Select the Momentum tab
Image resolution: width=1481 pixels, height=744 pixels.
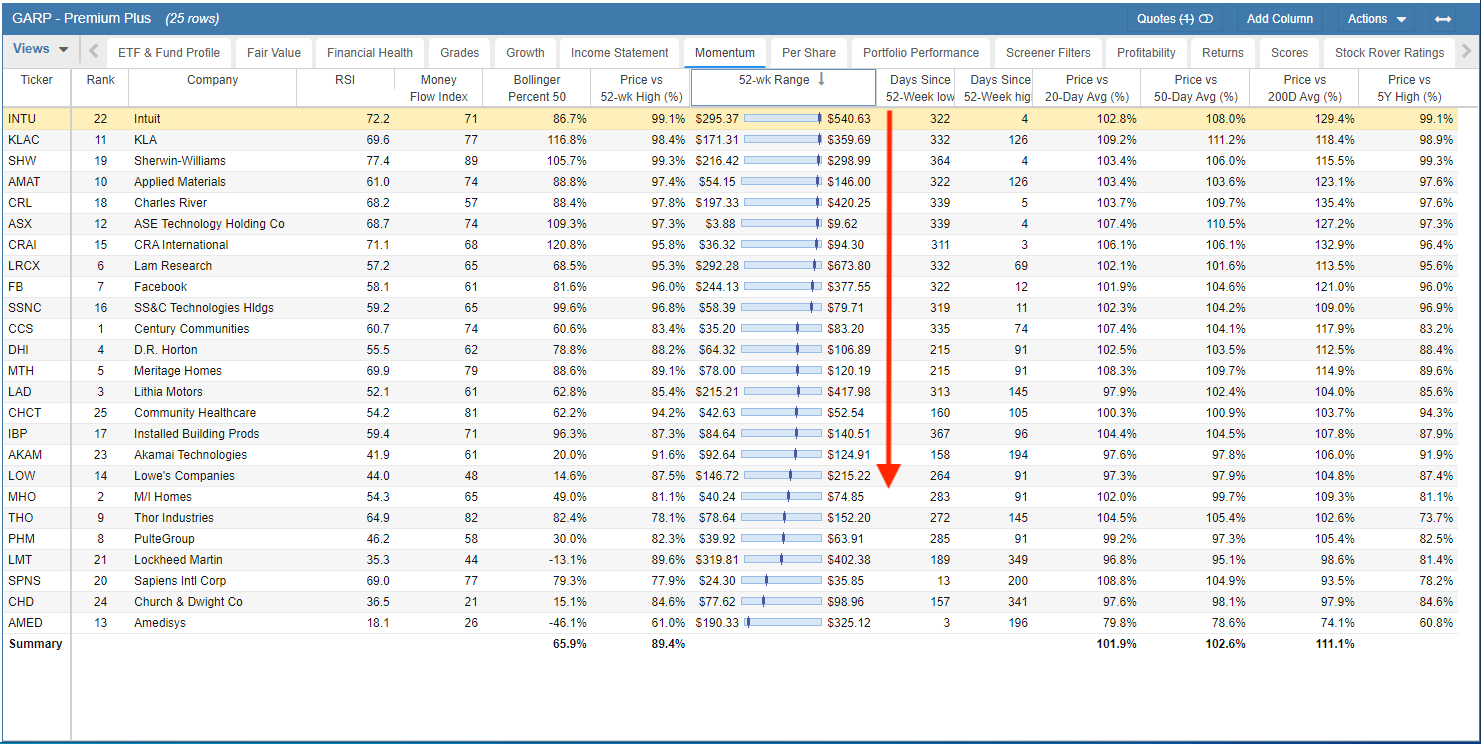click(x=725, y=53)
